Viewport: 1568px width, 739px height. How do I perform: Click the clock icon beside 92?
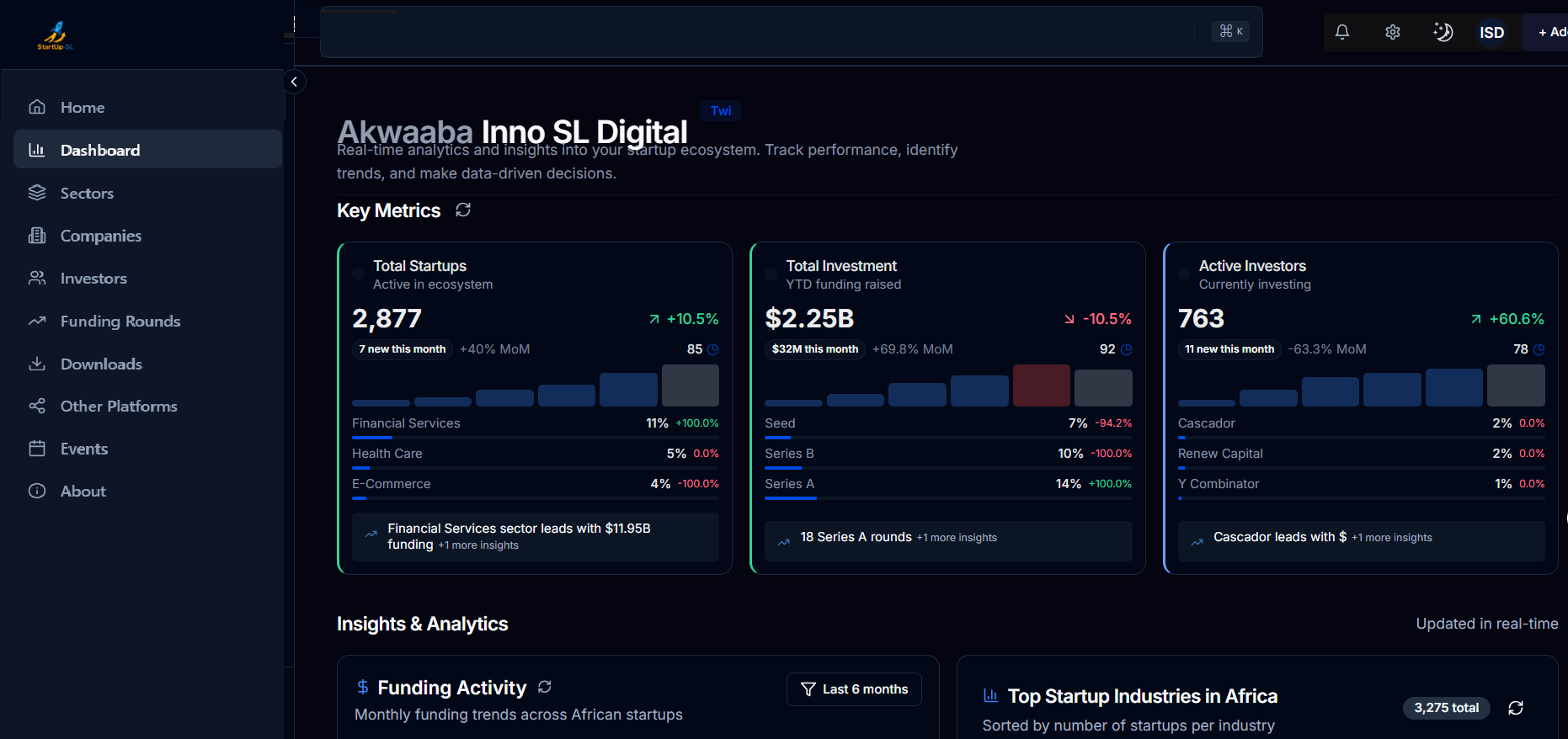click(1127, 349)
